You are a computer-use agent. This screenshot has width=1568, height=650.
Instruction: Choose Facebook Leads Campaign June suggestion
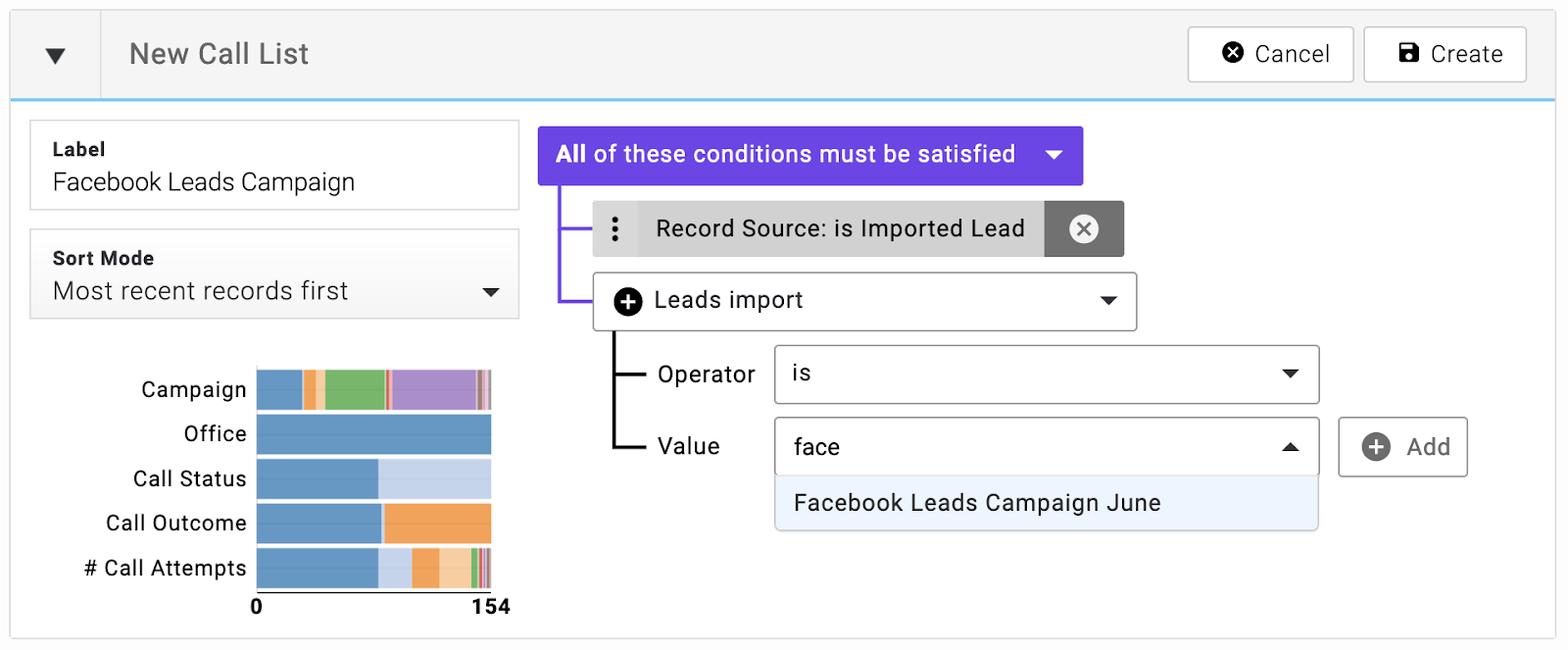pyautogui.click(x=1047, y=503)
